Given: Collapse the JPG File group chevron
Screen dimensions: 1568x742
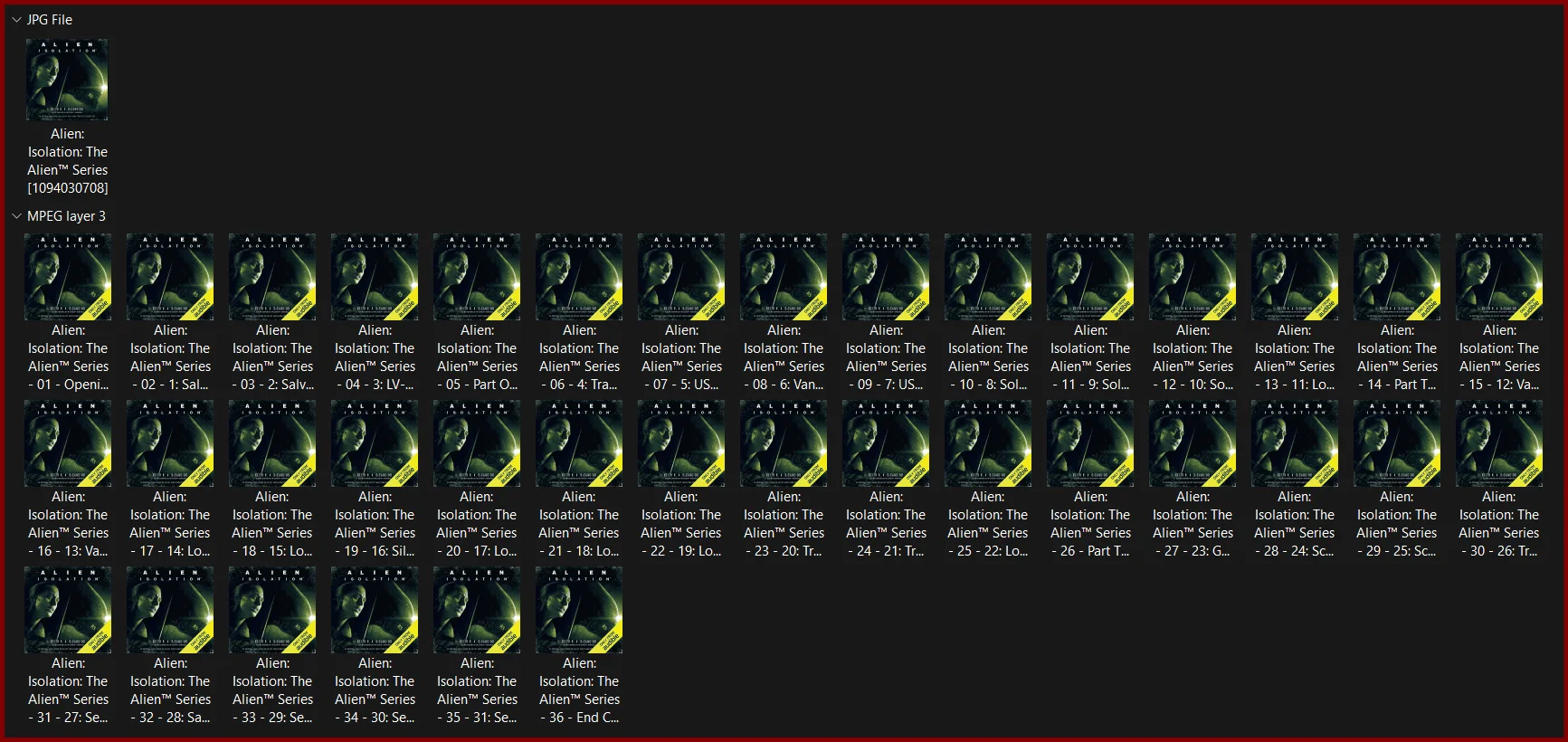Looking at the screenshot, I should click(16, 20).
